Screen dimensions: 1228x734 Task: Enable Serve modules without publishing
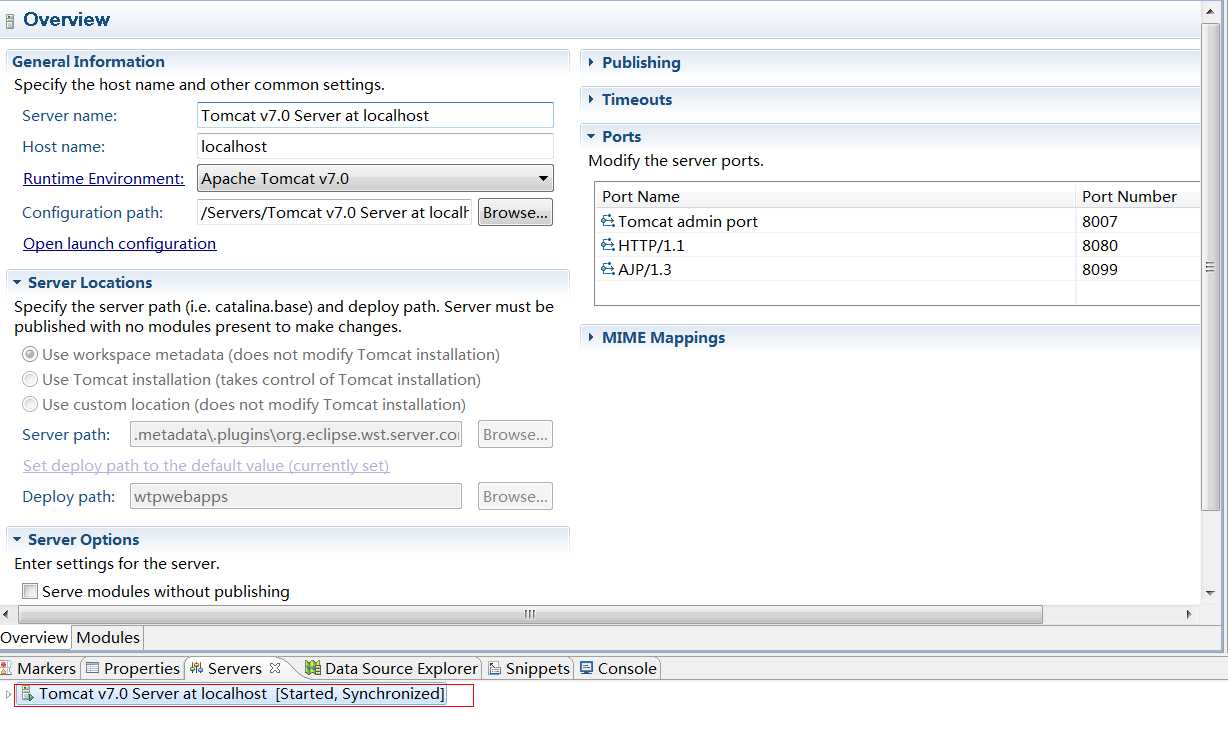(x=30, y=591)
